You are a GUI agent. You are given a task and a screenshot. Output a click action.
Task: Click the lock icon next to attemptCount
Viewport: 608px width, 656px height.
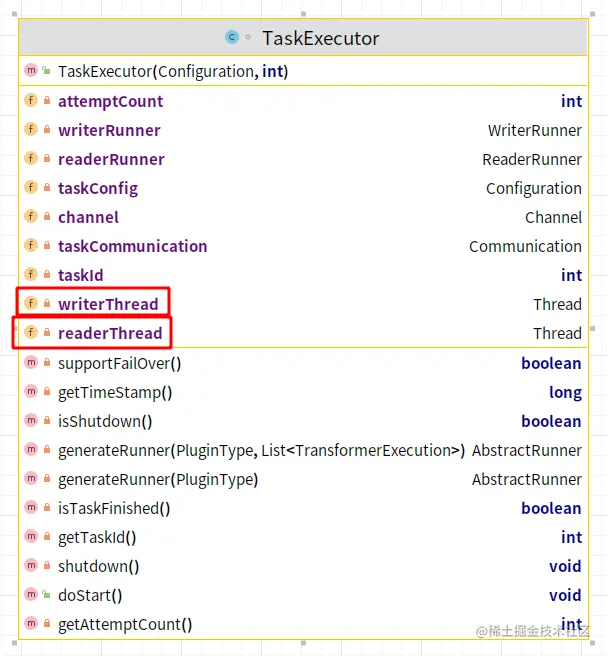pos(47,100)
